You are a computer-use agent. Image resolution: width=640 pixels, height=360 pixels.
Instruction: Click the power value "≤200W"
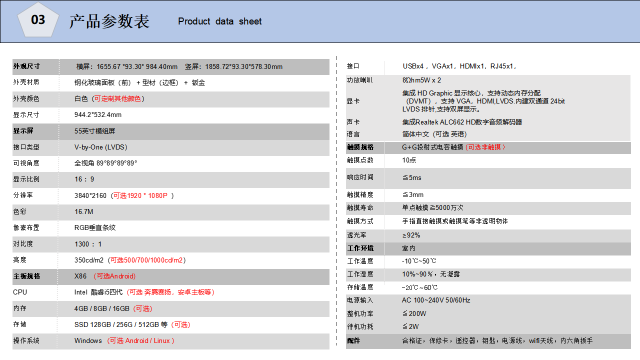[x=414, y=313]
